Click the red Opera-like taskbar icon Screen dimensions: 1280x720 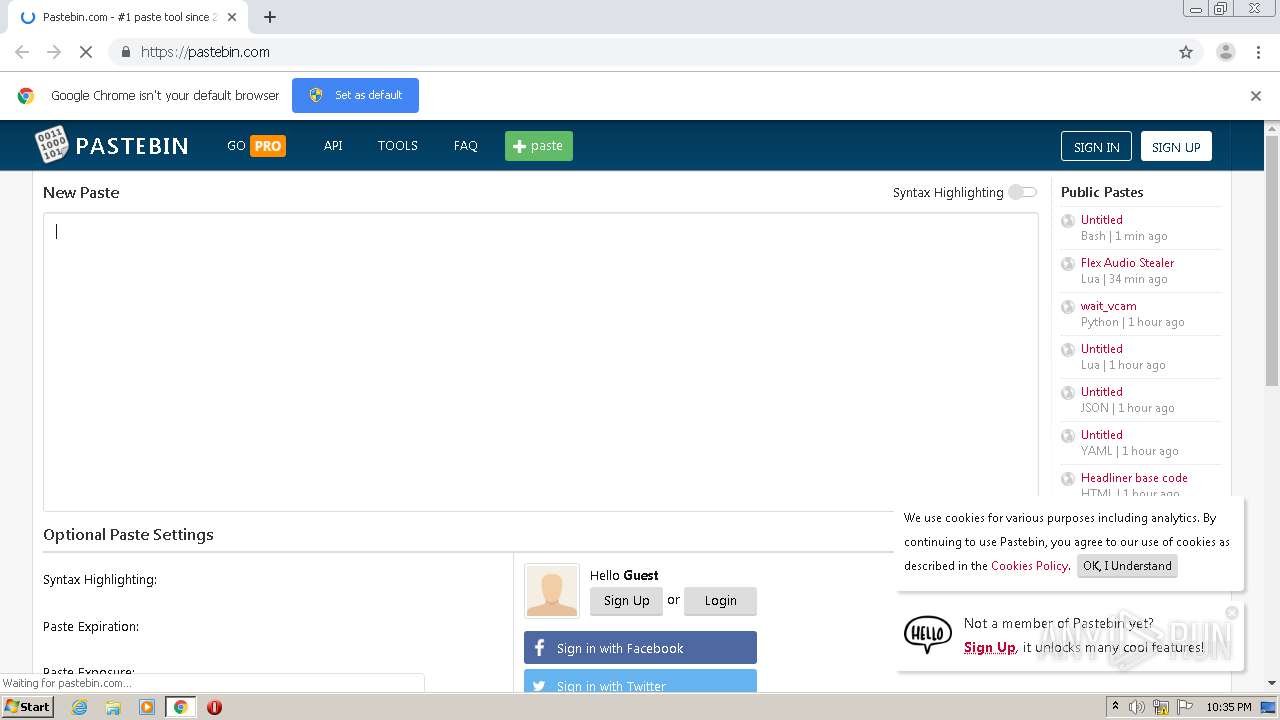tap(214, 707)
